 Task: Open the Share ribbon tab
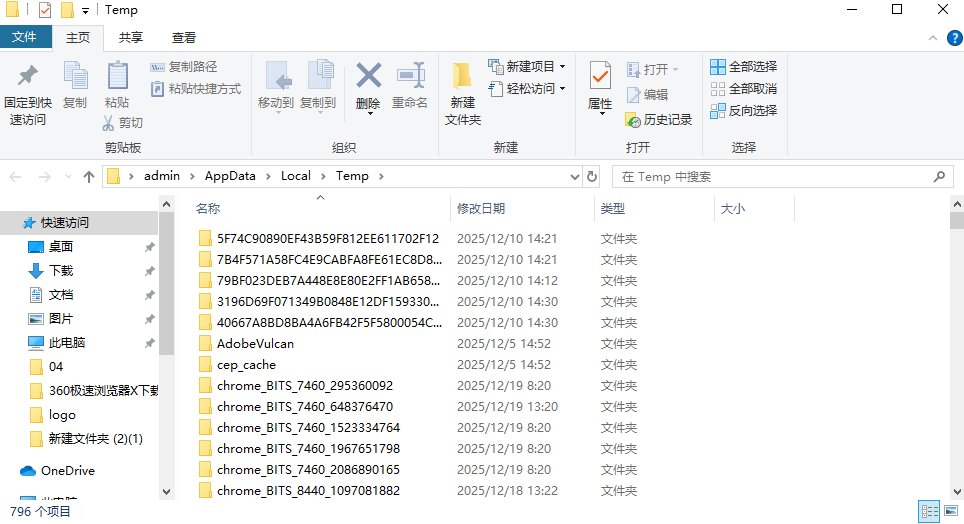(x=130, y=38)
